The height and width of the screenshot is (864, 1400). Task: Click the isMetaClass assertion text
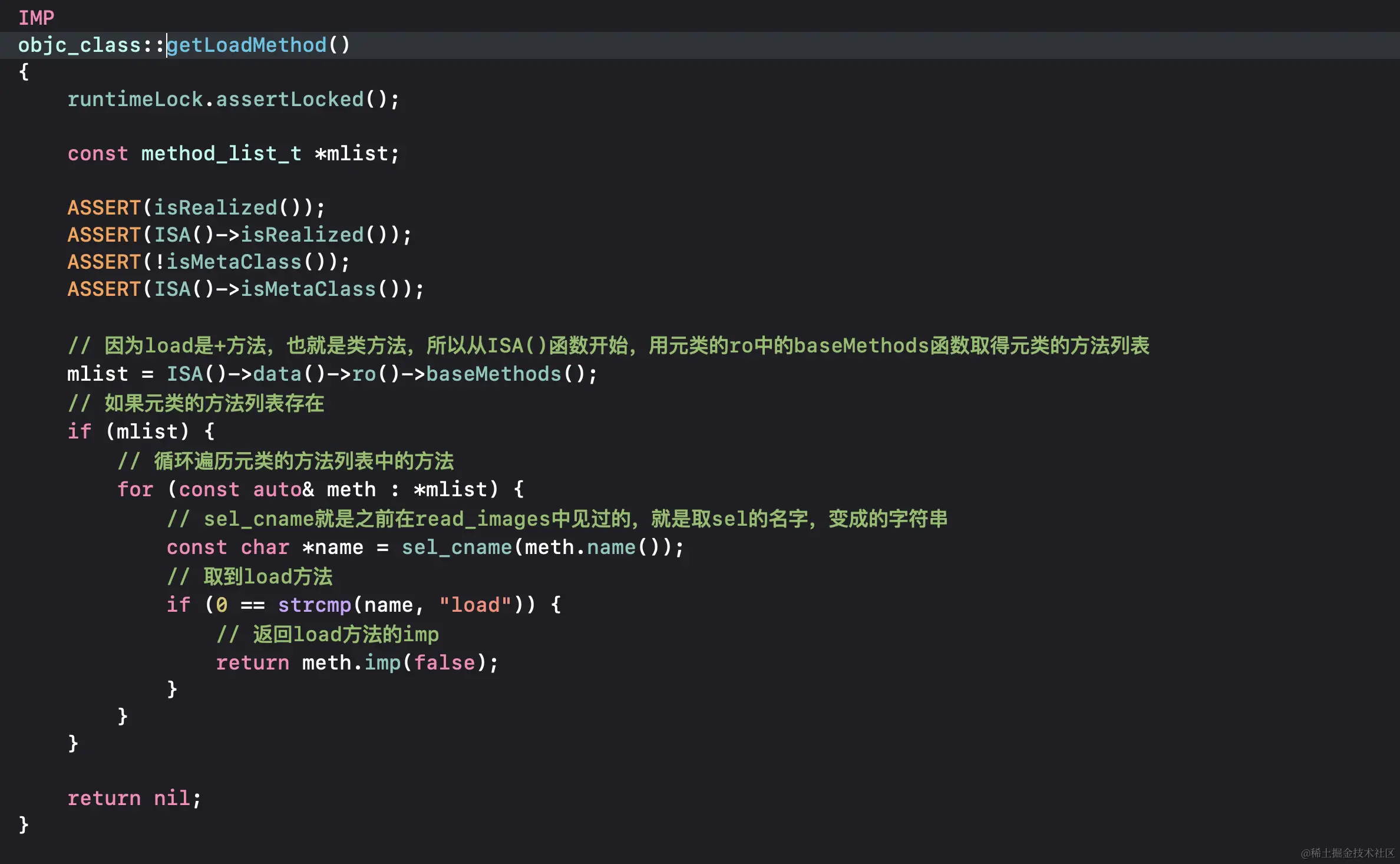pyautogui.click(x=236, y=261)
